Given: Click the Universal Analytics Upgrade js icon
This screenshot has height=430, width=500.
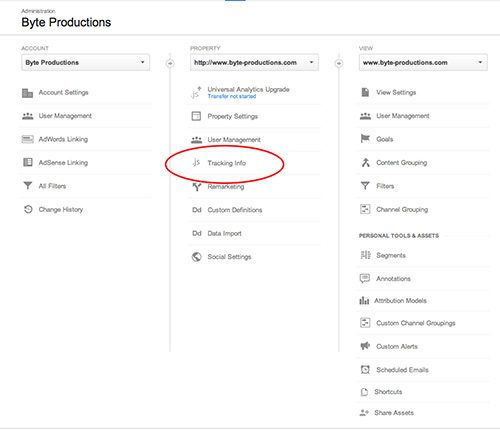Looking at the screenshot, I should (x=196, y=93).
